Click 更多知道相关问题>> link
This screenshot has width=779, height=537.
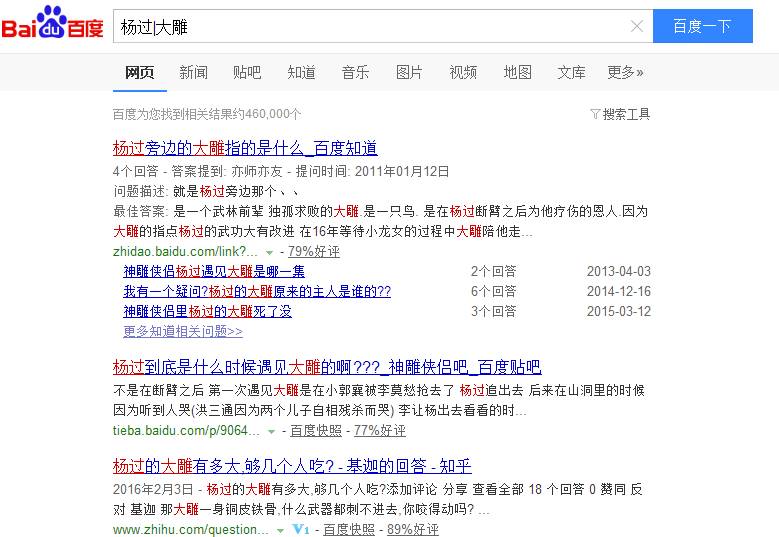click(x=183, y=331)
